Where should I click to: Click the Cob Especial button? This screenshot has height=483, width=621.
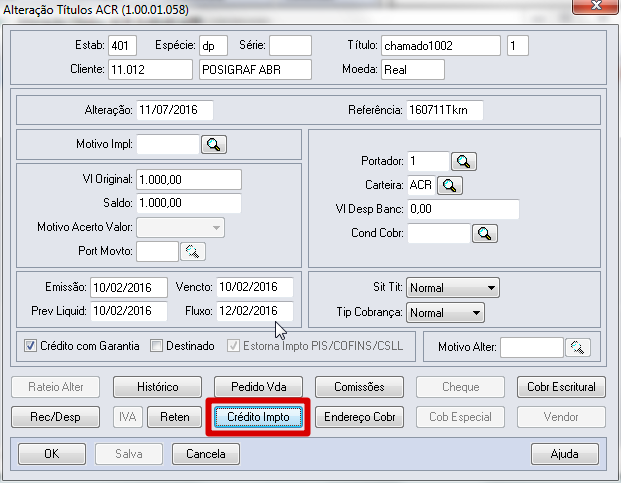pos(461,417)
